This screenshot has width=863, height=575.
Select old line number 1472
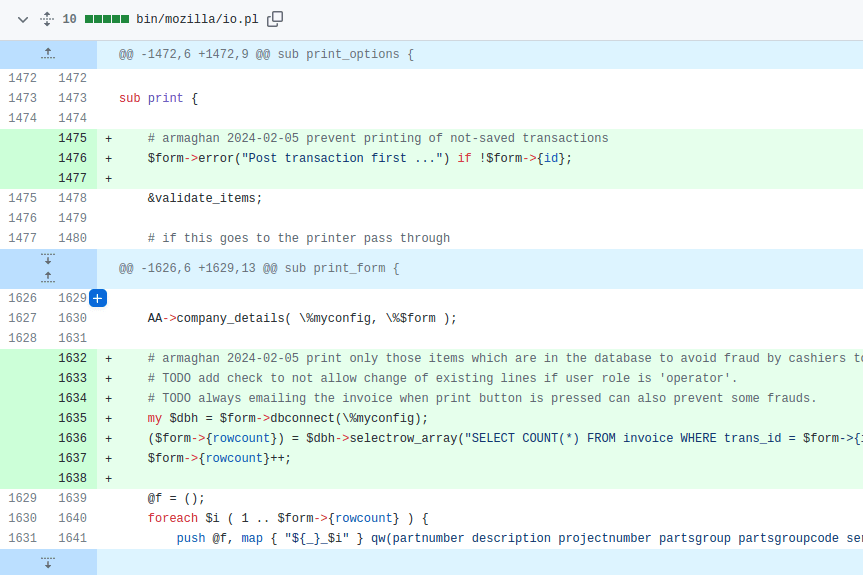coord(22,78)
